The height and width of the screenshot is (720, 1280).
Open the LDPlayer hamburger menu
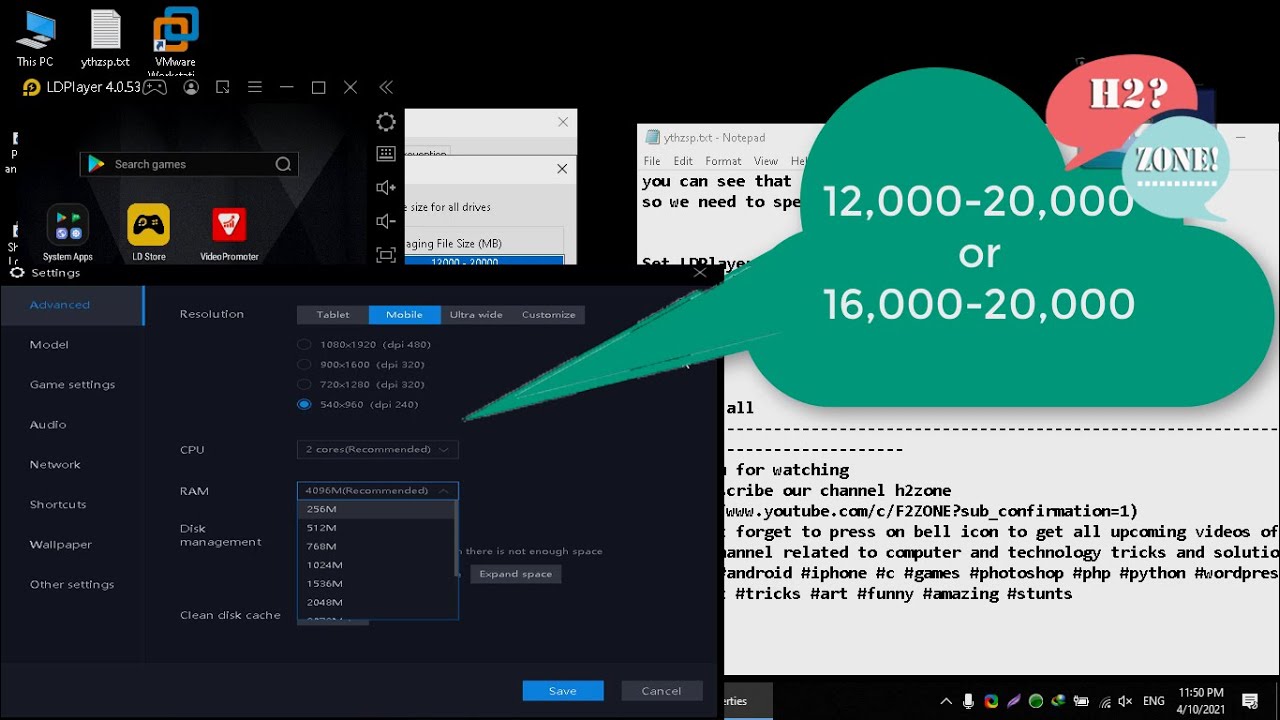(x=255, y=87)
